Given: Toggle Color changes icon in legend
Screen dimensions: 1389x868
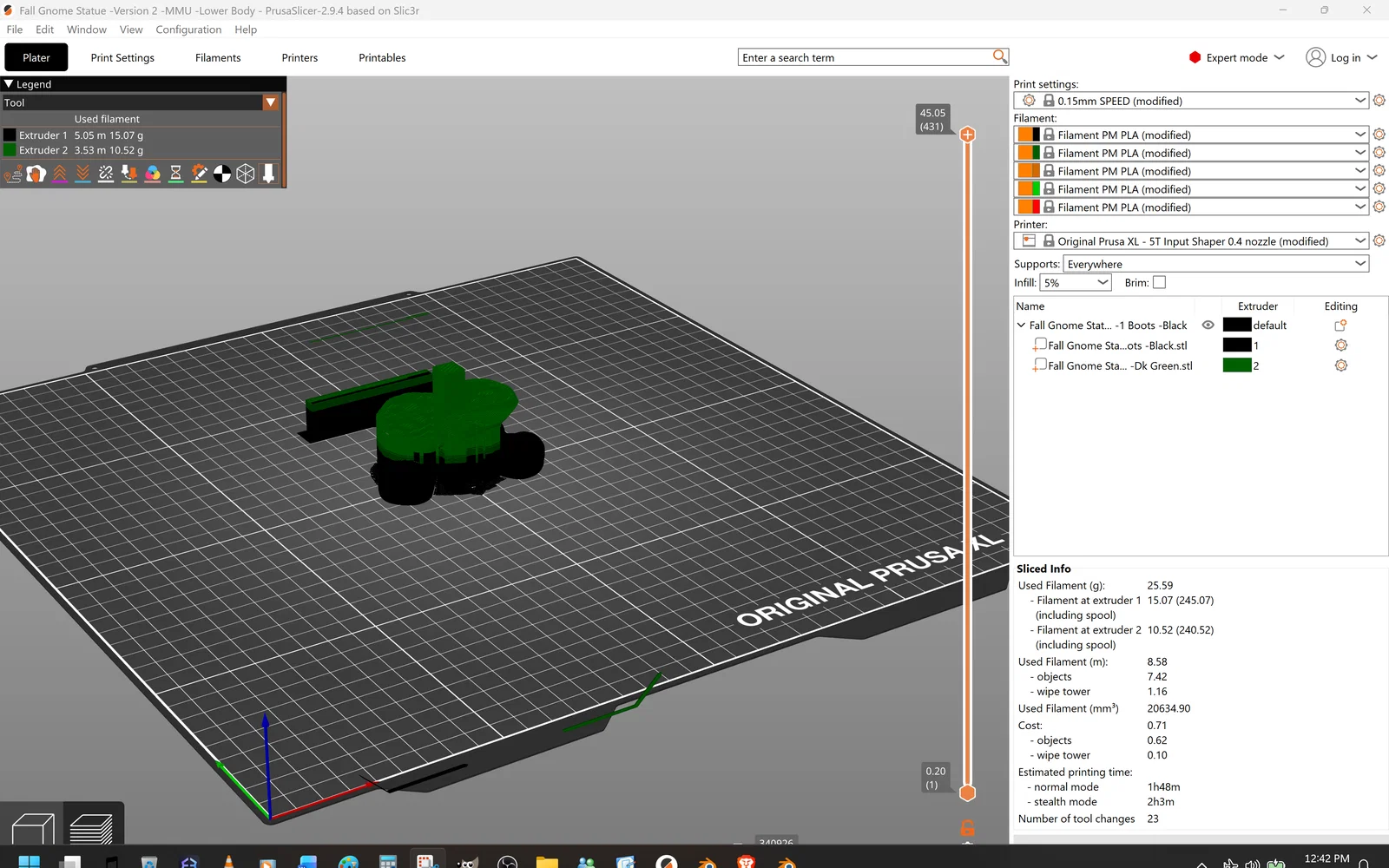Looking at the screenshot, I should coord(153,174).
